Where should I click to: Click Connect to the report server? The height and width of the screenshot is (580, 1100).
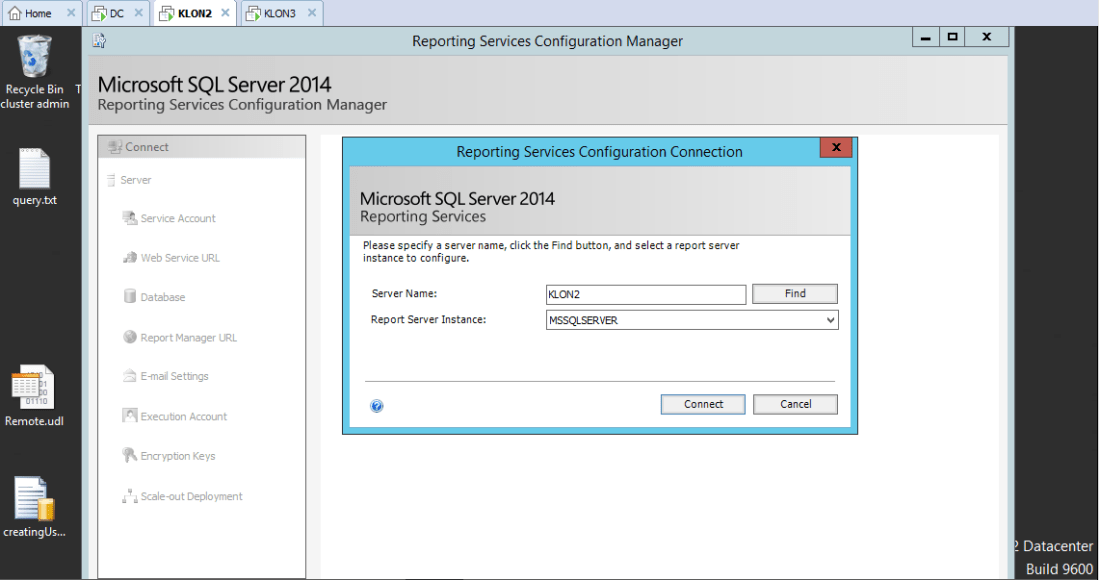tap(703, 404)
